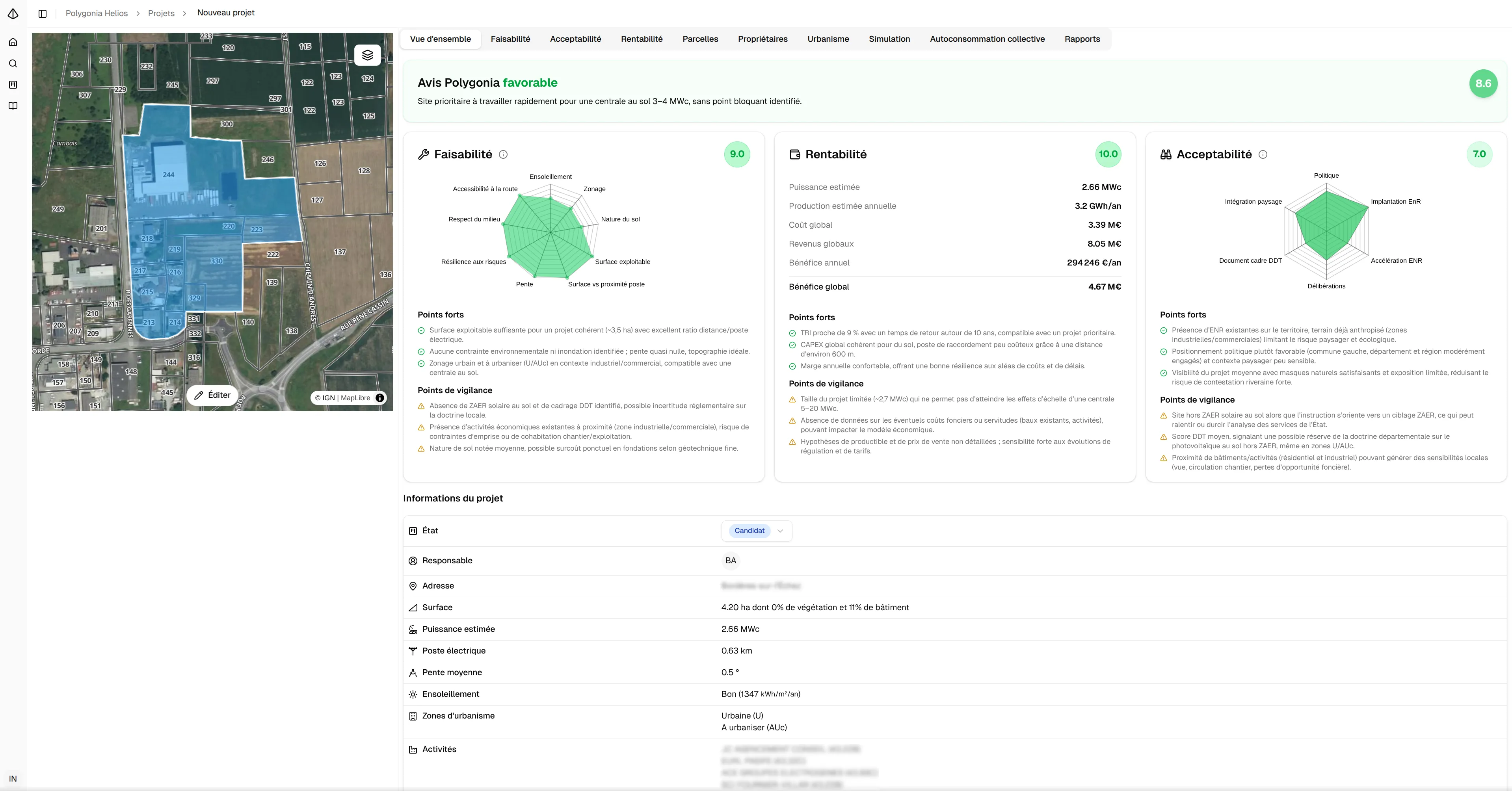Screen dimensions: 1512x791
Task: Open the map layers button
Action: [x=367, y=55]
